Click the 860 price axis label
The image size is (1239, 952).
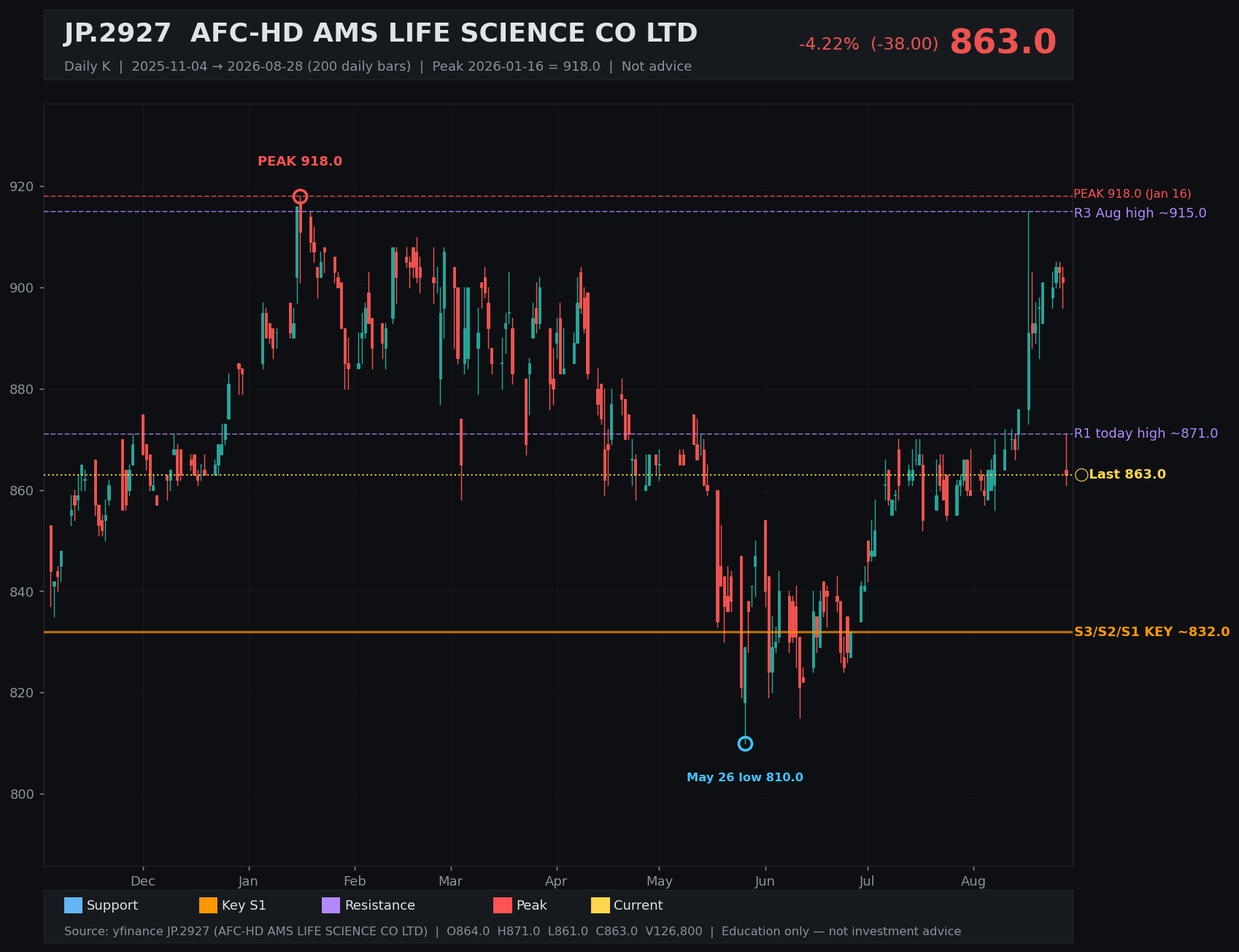pos(22,491)
